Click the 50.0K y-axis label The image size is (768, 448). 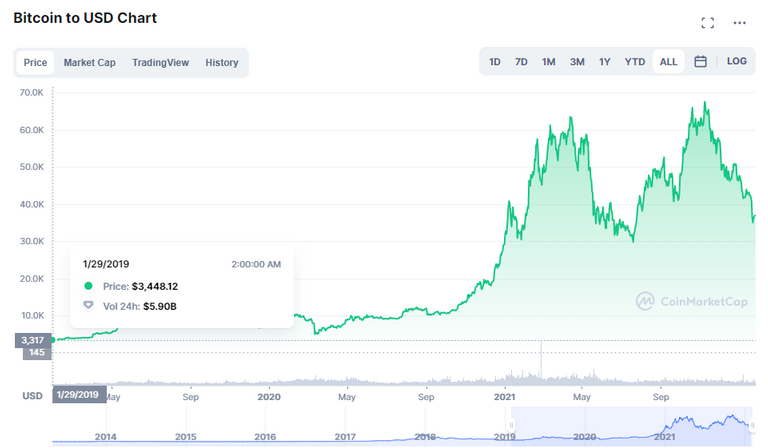pyautogui.click(x=31, y=167)
